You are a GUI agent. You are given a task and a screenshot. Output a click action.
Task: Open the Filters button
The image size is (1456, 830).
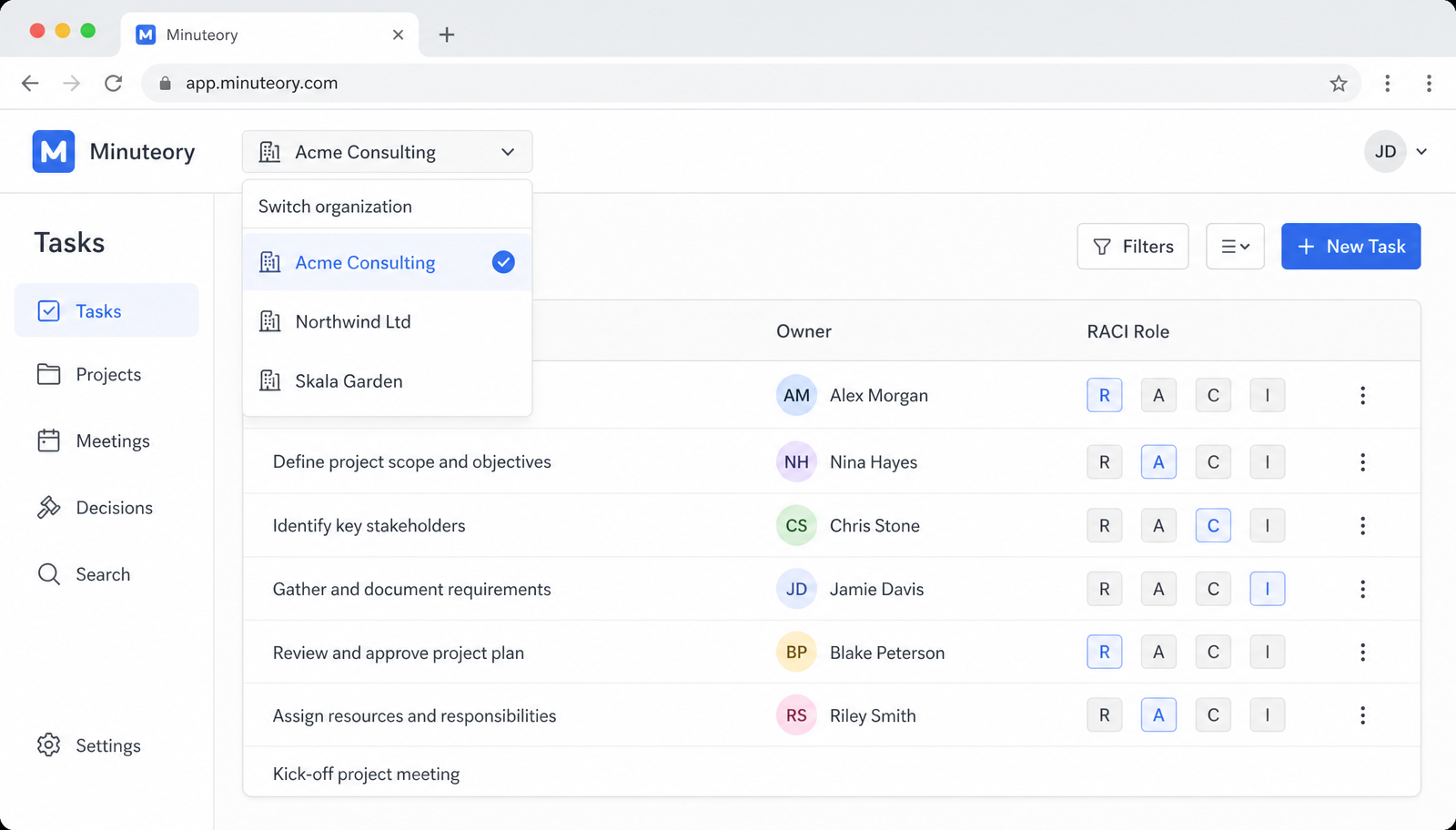coord(1133,246)
